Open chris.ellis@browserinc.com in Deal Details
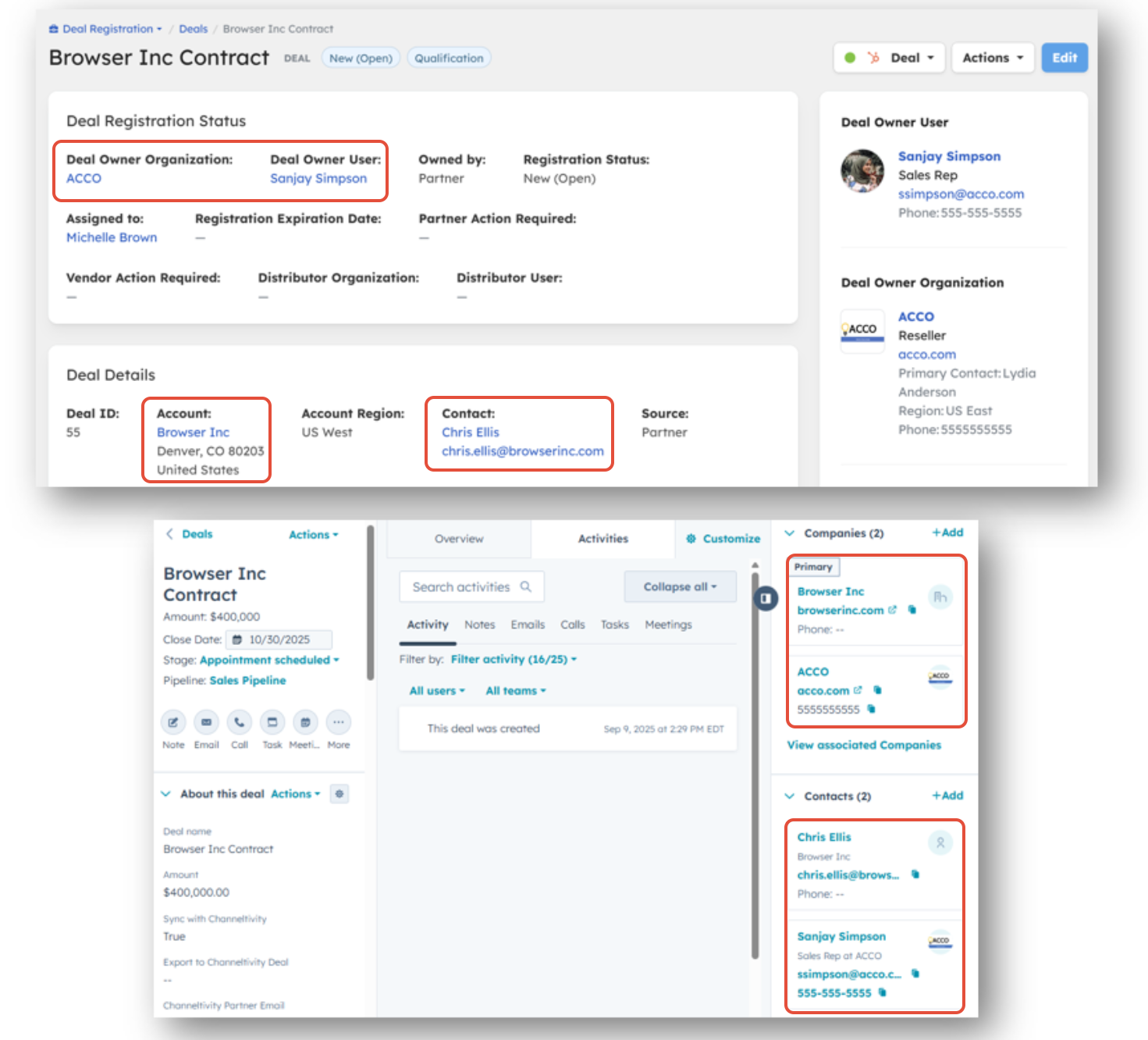 point(523,451)
